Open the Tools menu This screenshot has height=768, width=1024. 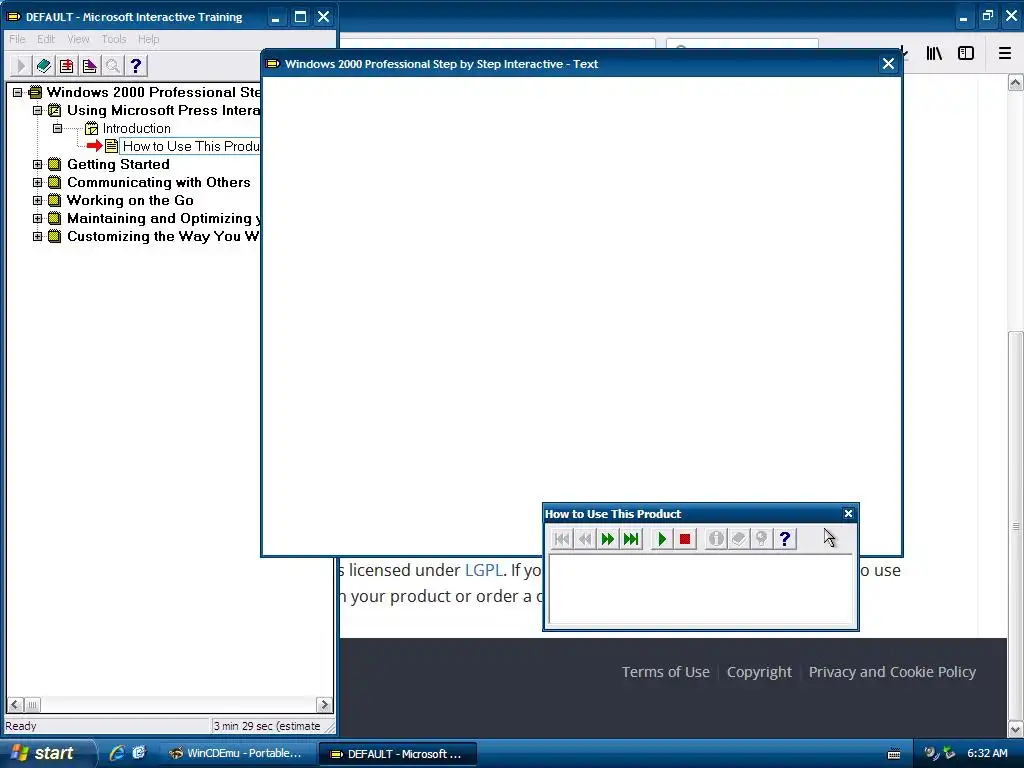[x=114, y=39]
